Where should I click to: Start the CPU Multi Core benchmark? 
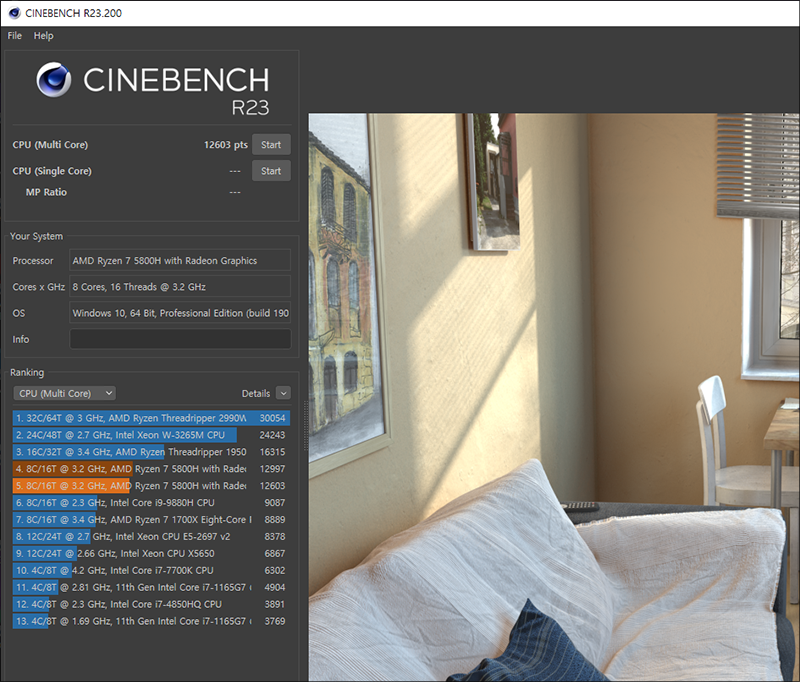pyautogui.click(x=271, y=144)
